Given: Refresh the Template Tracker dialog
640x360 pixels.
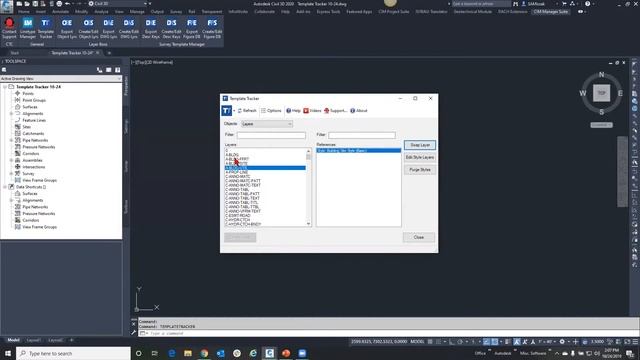Looking at the screenshot, I should (x=247, y=111).
